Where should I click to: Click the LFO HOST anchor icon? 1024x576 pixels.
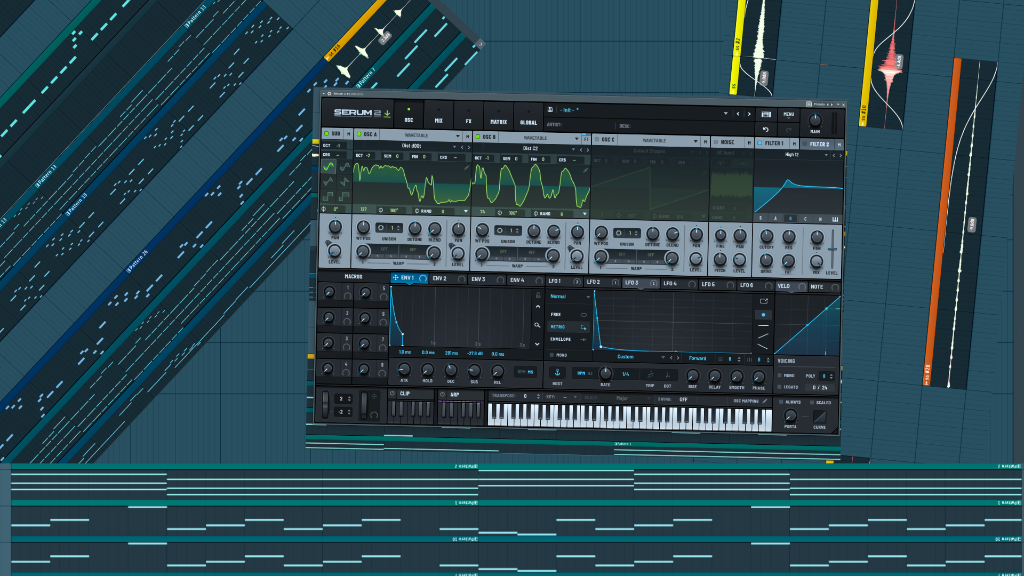557,372
